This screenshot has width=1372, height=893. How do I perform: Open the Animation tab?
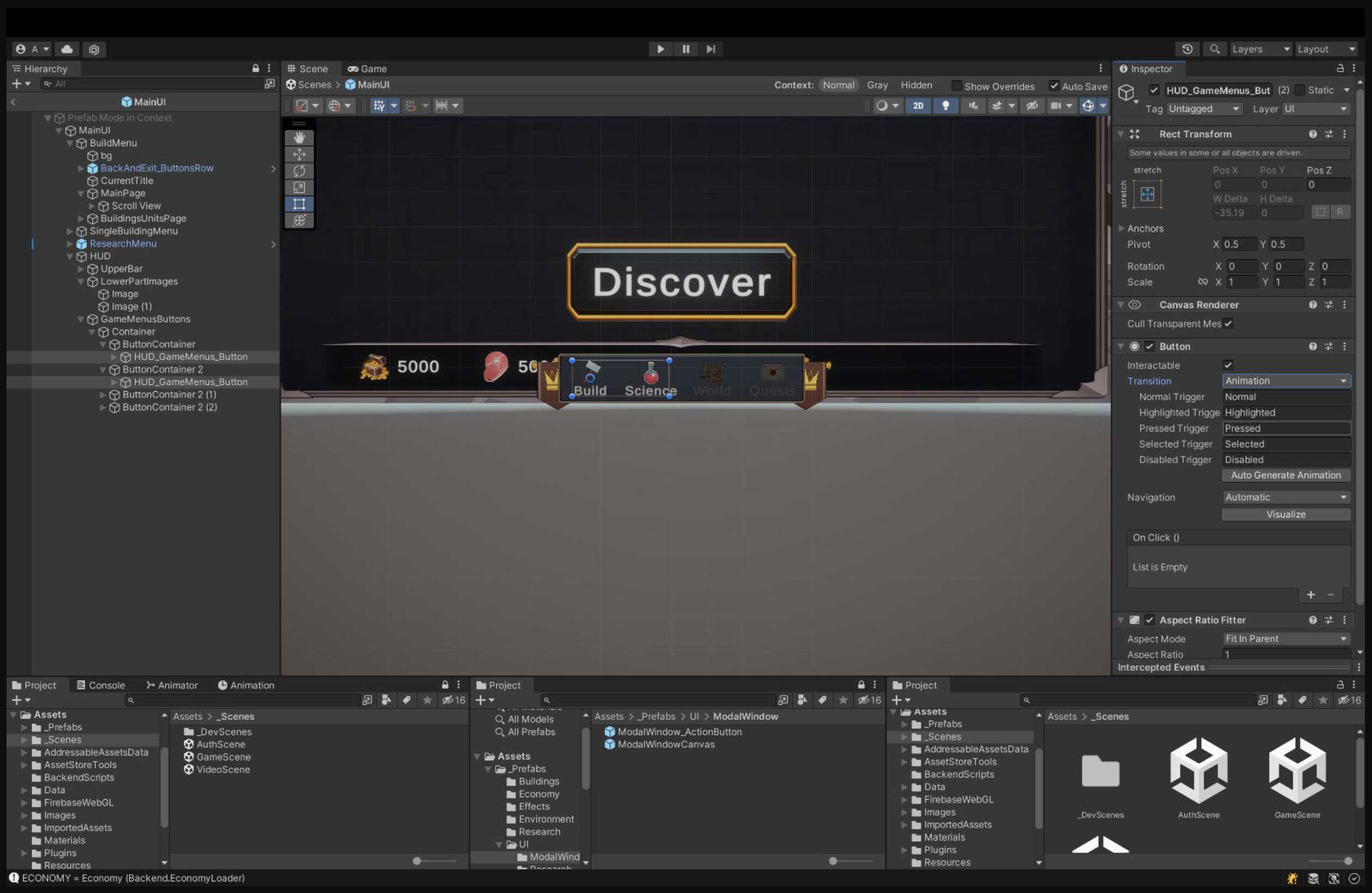pos(246,685)
